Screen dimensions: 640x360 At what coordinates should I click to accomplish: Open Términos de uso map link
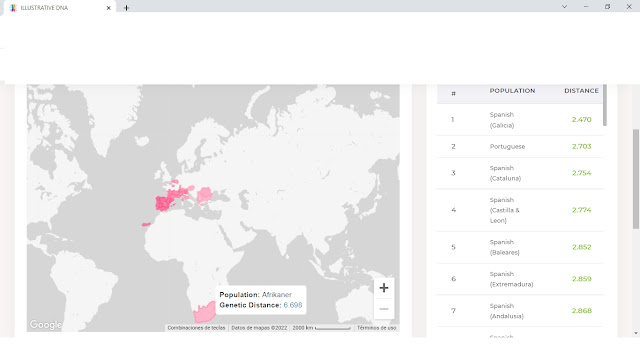coord(376,328)
